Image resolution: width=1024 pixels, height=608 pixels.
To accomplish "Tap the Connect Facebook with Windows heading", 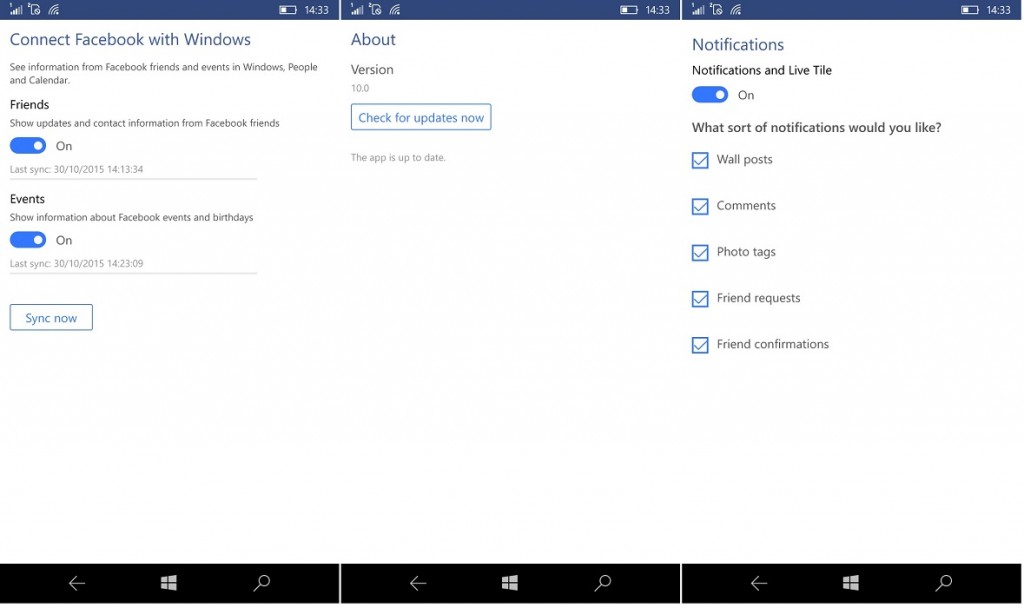I will coord(130,39).
